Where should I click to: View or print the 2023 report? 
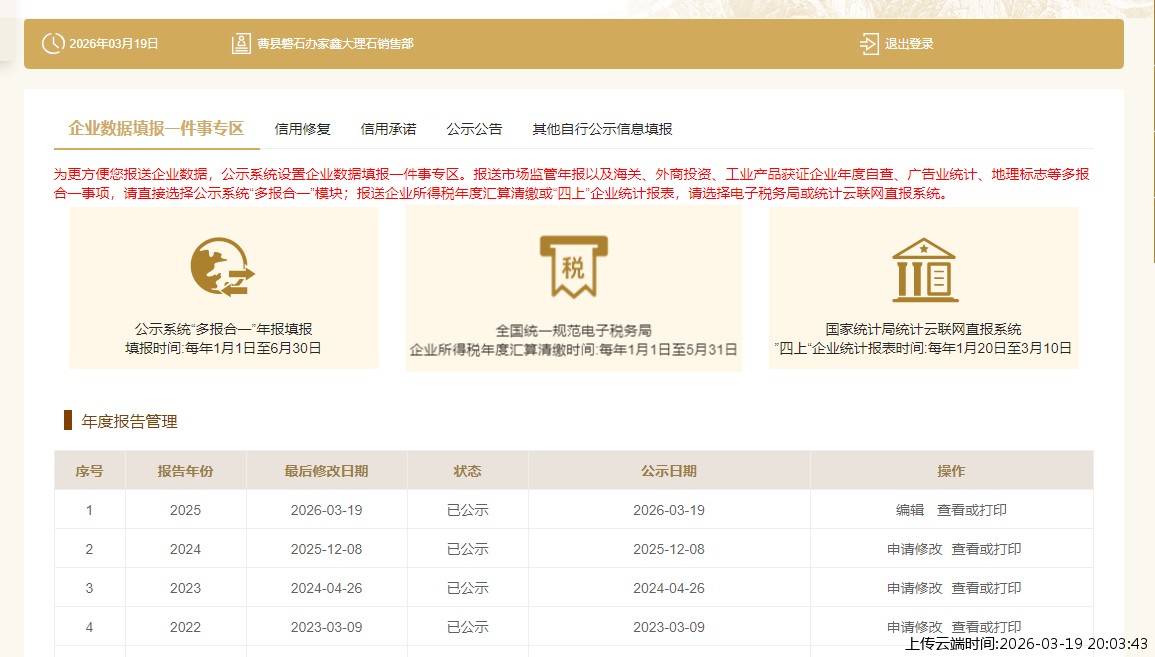click(x=986, y=588)
